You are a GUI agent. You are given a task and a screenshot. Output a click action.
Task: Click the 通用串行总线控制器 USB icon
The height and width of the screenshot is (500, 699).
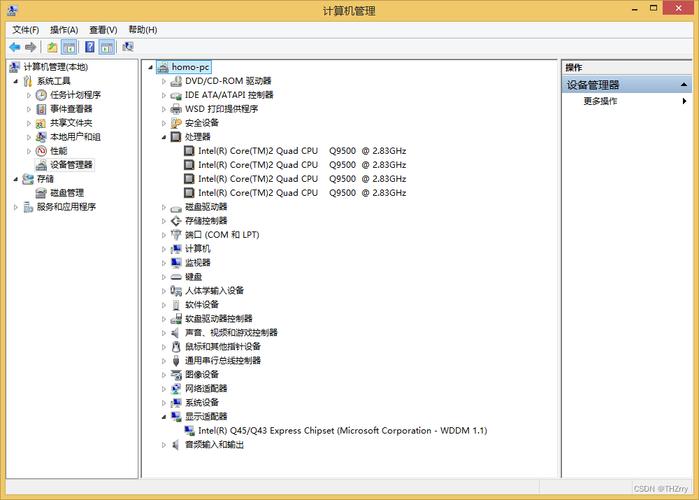[x=176, y=361]
